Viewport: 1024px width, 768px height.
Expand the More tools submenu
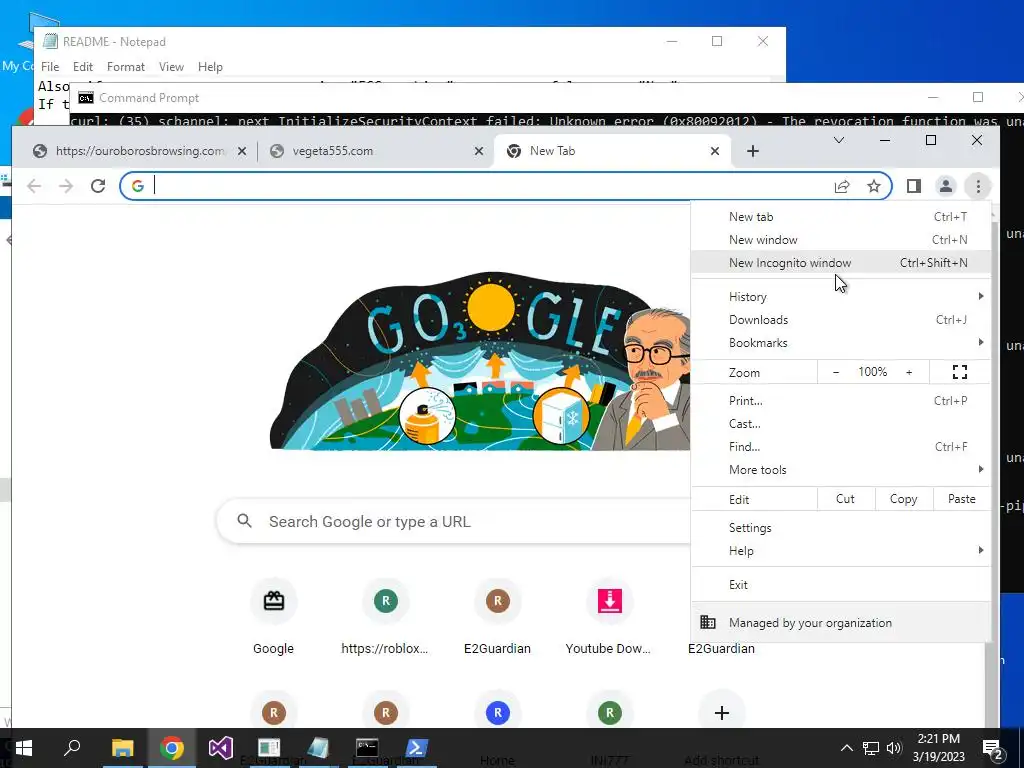point(841,470)
